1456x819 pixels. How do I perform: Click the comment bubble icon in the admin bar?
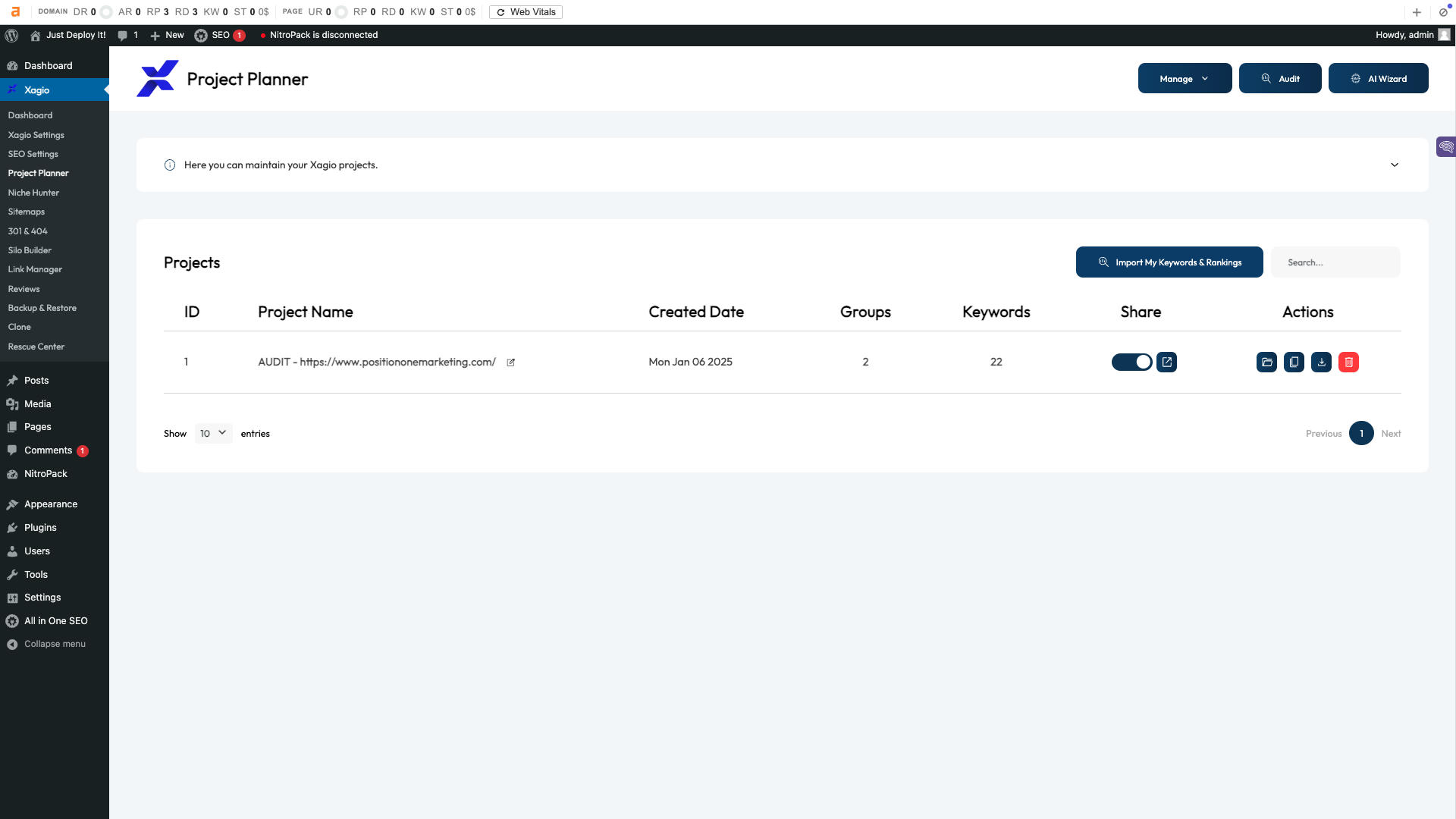123,35
